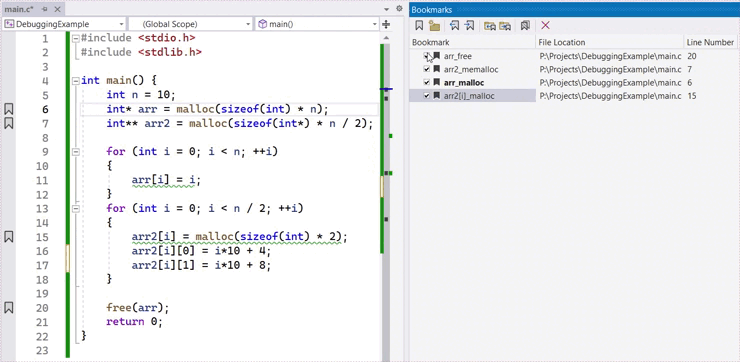Click line number 15 in arr2[i]_malloc row

coord(691,96)
